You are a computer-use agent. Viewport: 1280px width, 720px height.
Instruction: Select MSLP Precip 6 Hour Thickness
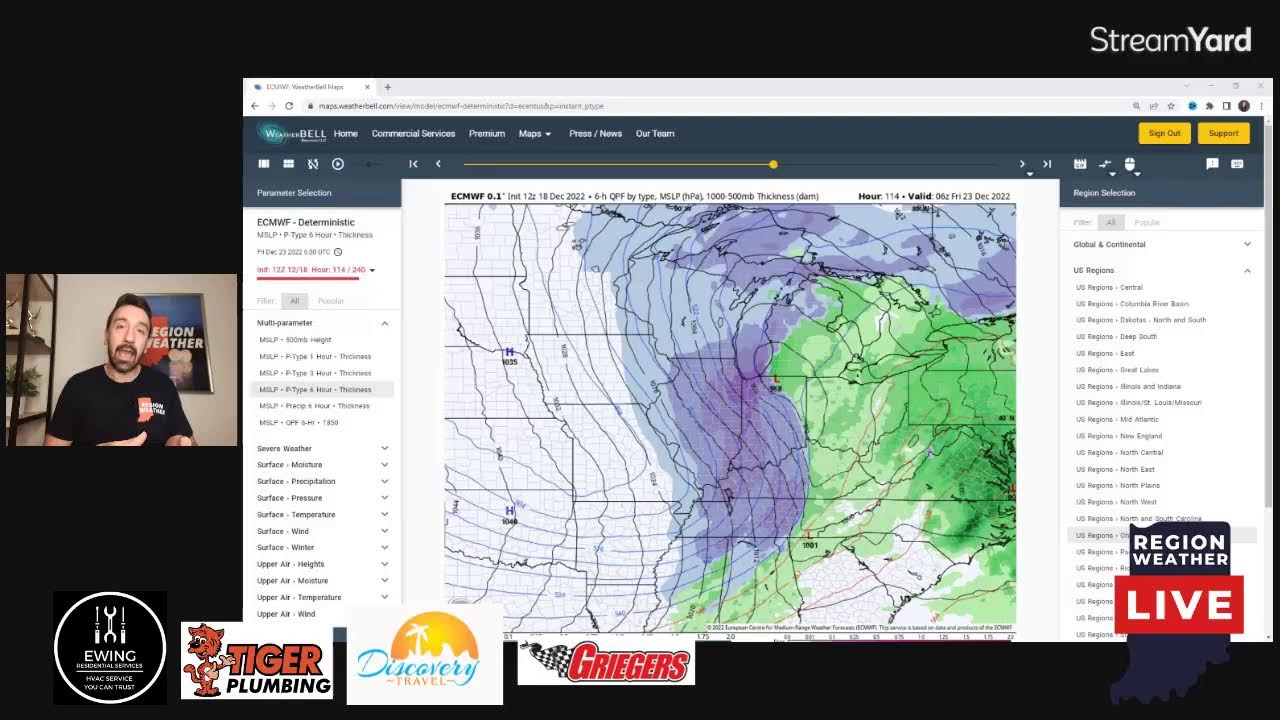tap(314, 406)
